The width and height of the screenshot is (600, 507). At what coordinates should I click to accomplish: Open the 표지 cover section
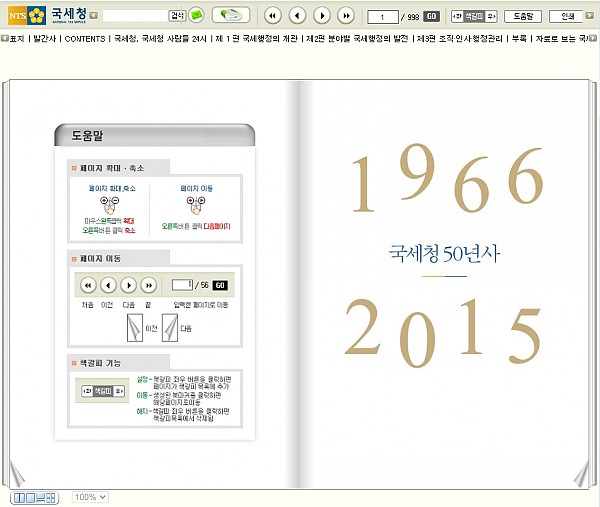(17, 39)
